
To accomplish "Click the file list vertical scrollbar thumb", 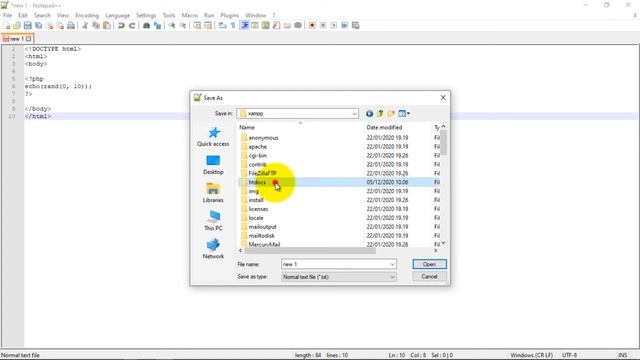I will [444, 143].
